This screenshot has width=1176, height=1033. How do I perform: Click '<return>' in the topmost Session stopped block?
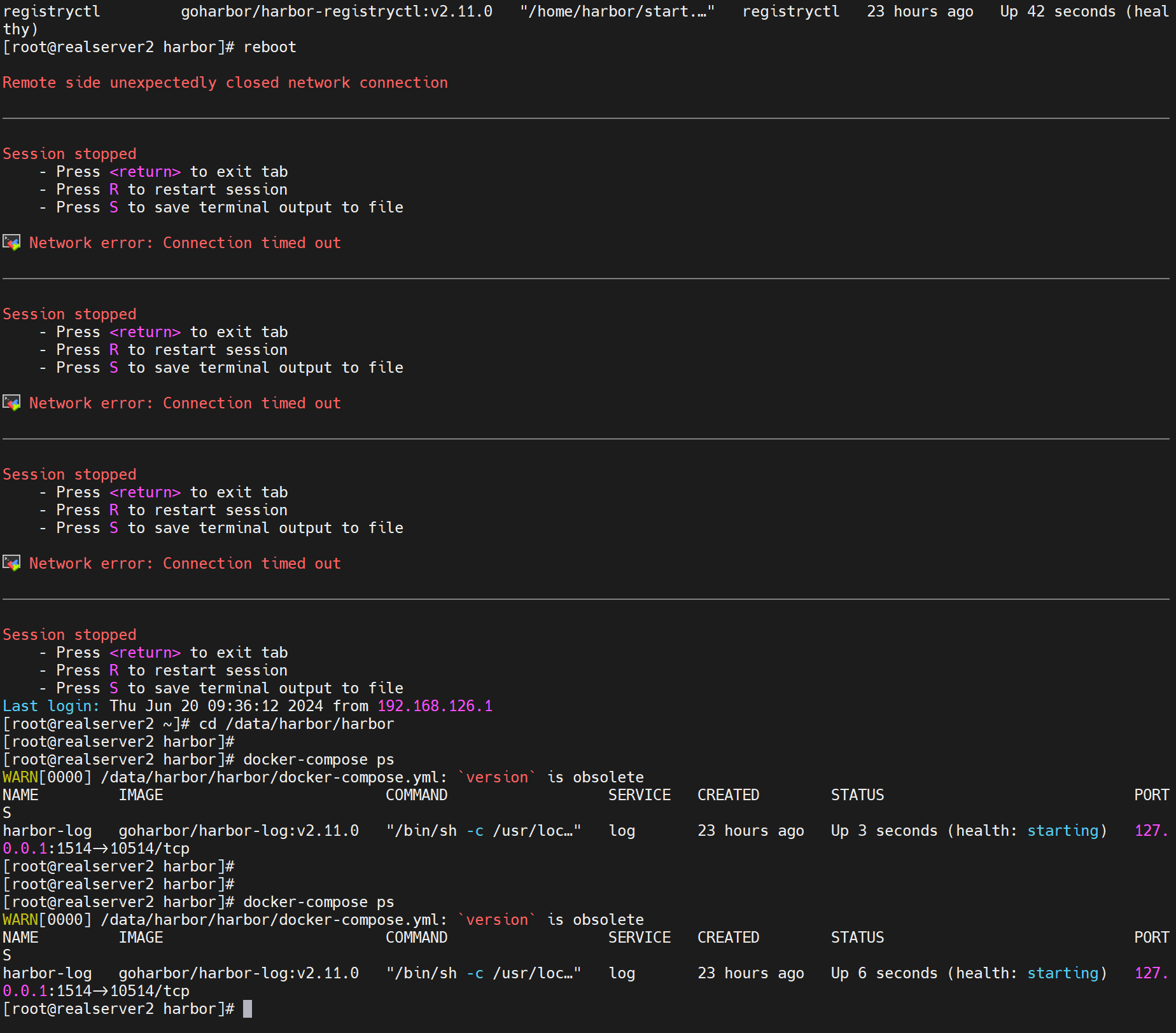click(x=145, y=172)
